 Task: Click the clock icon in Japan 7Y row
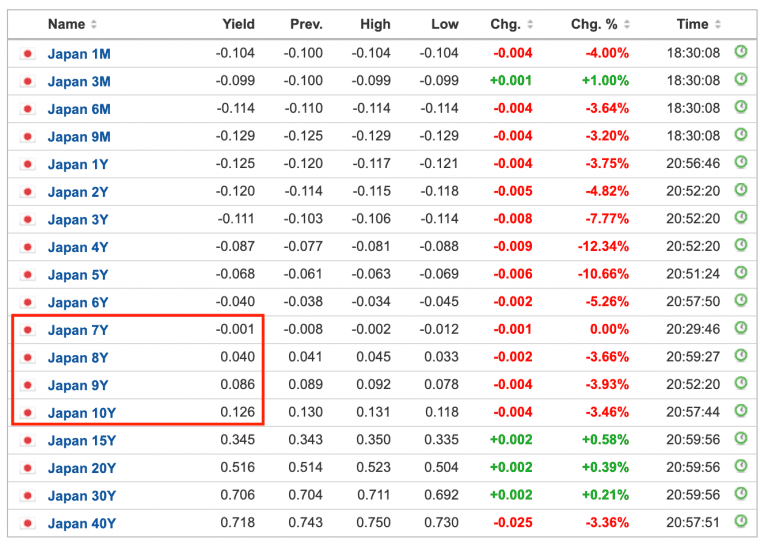741,328
